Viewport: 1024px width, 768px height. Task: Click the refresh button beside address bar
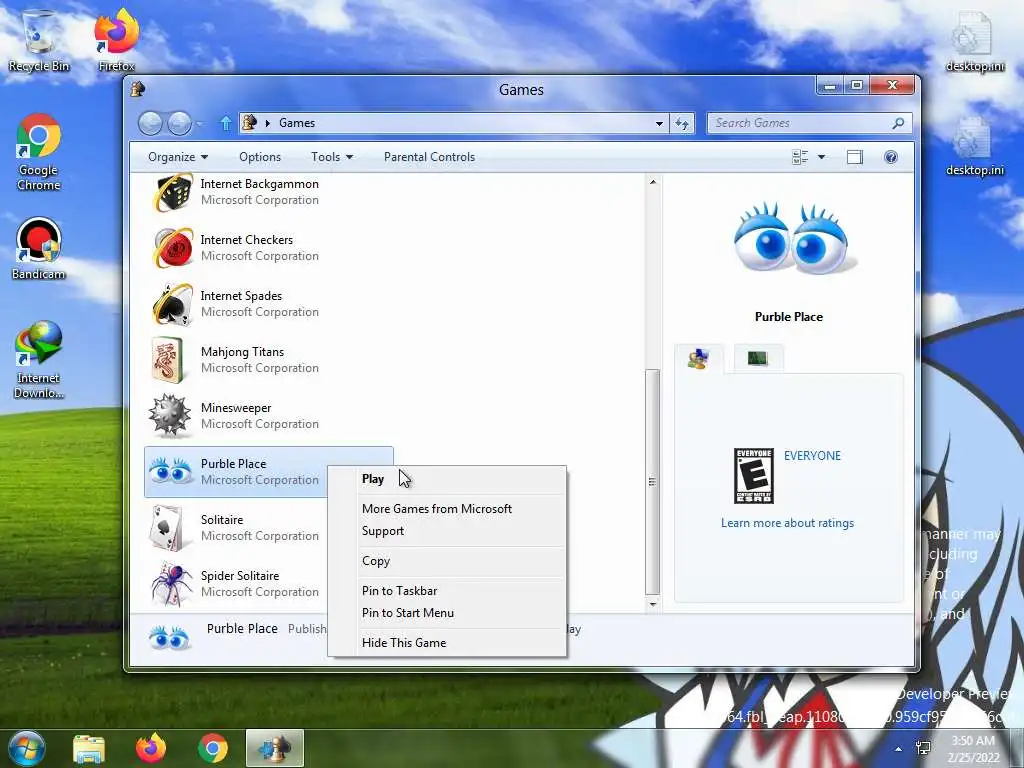(682, 123)
